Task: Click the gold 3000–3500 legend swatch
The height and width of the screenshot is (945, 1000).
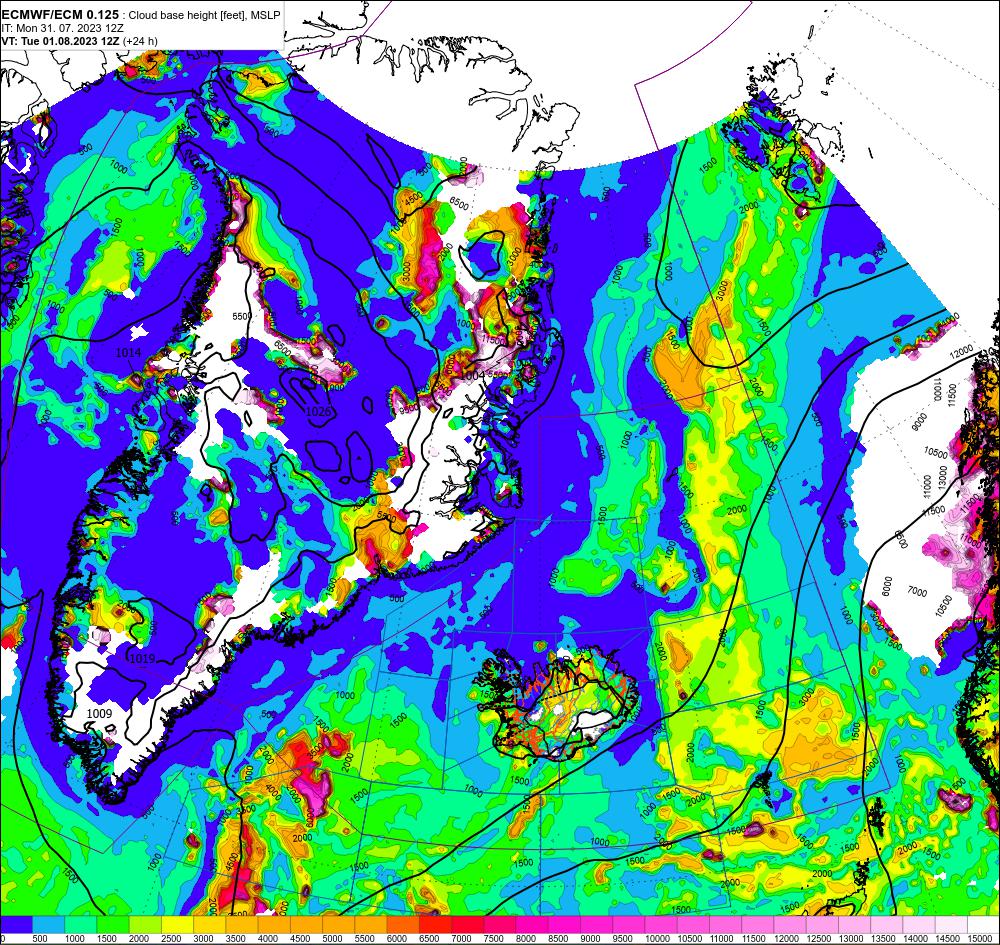Action: pos(210,925)
